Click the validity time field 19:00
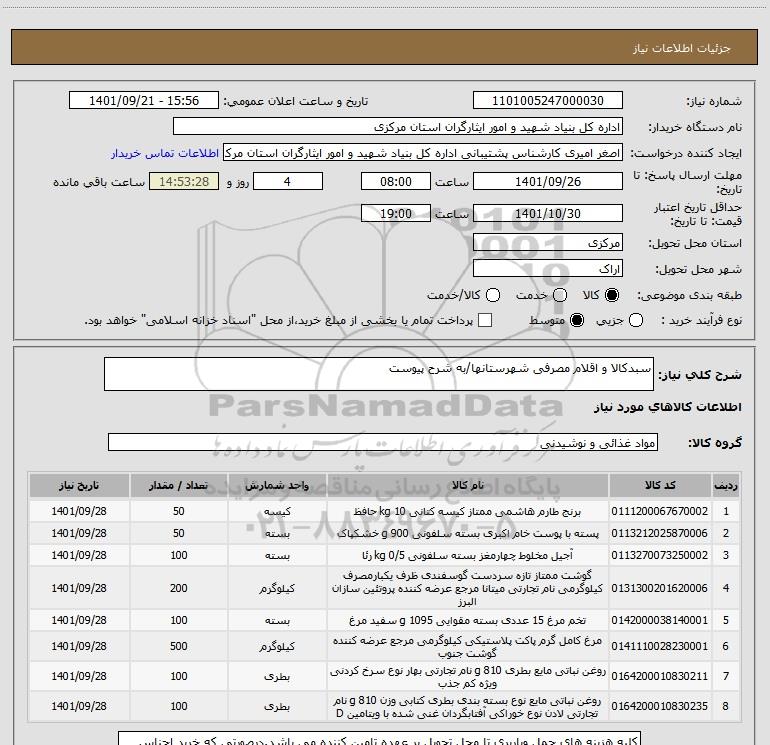Screen dimensions: 770x745 pos(396,214)
